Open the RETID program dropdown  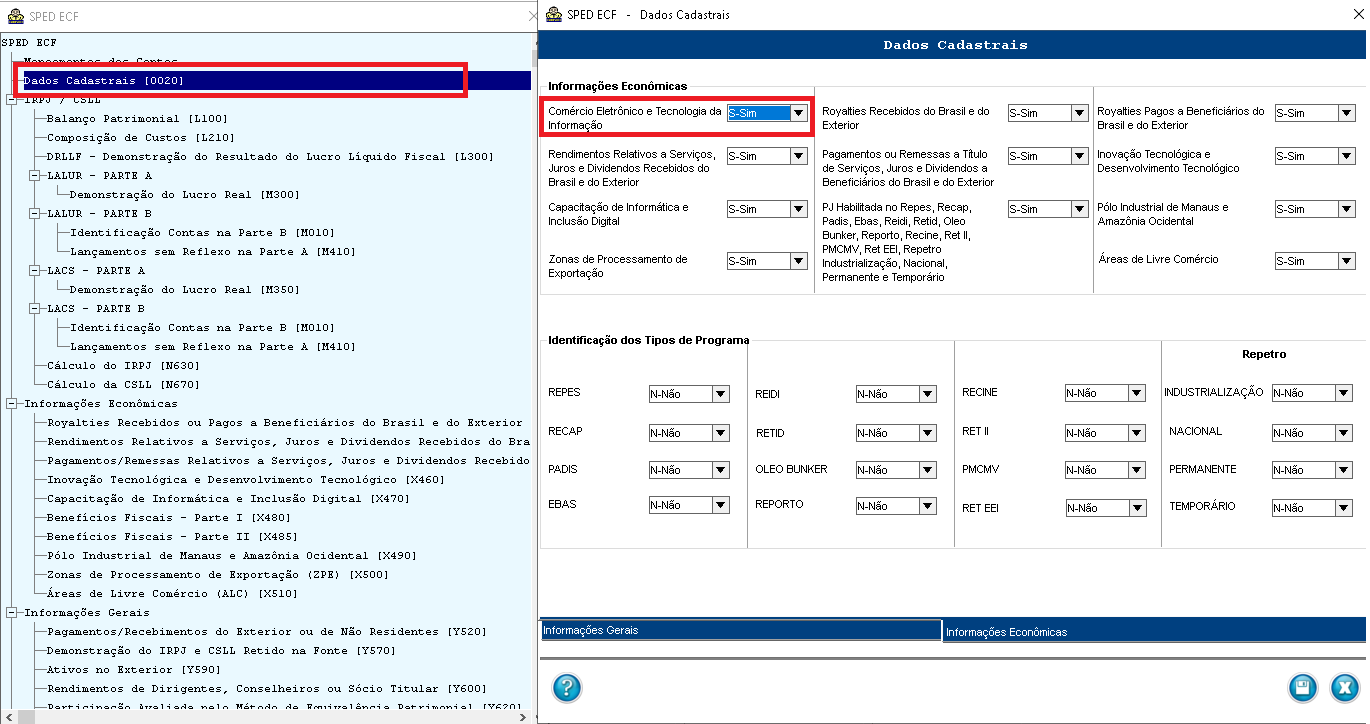928,433
